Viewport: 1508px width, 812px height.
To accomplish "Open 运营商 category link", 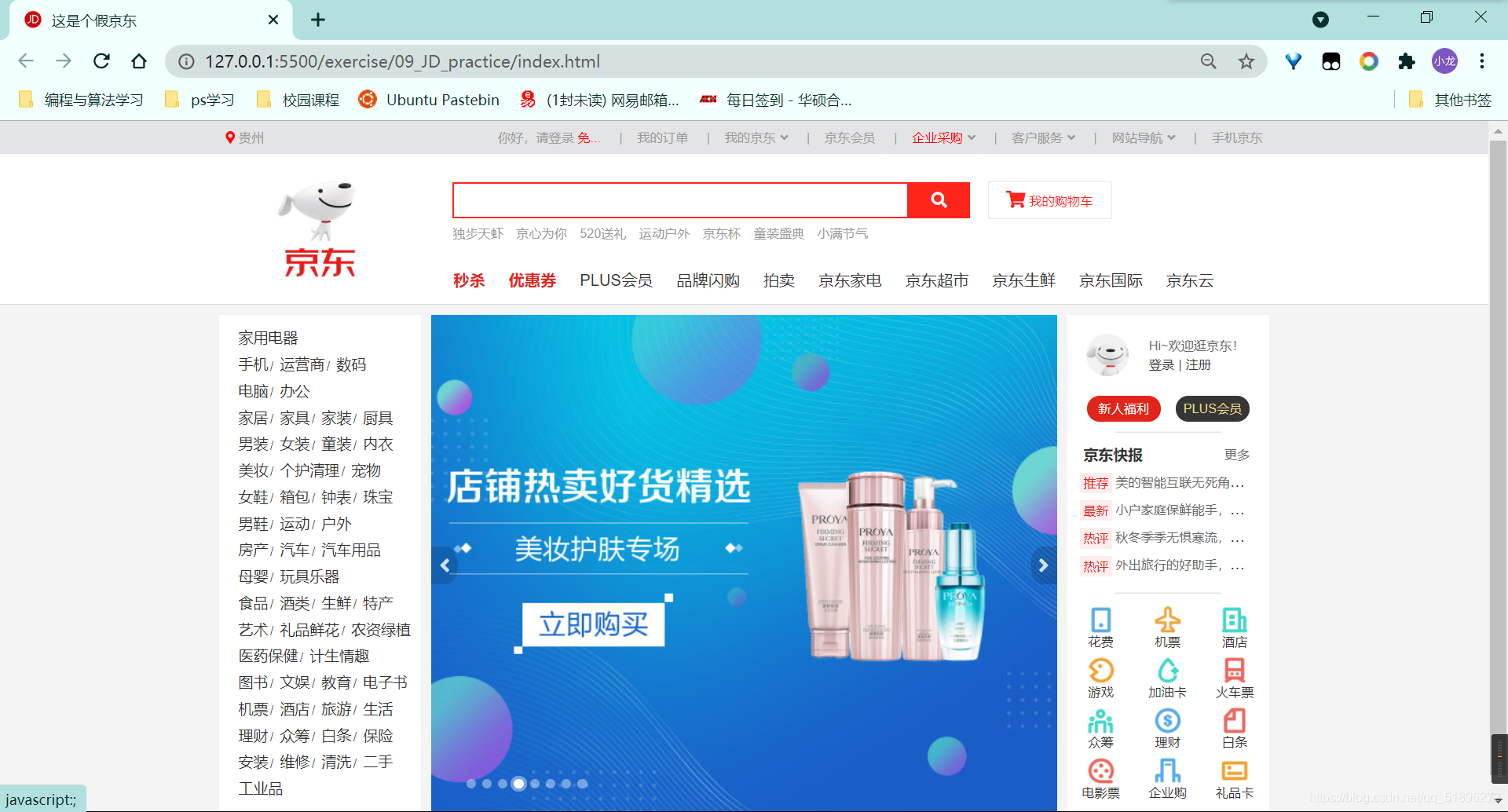I will pos(302,364).
